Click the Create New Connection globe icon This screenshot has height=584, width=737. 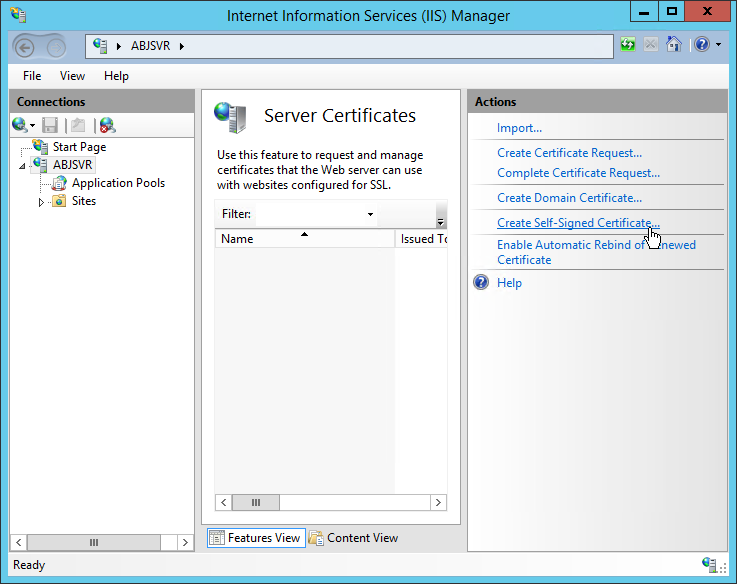point(19,125)
